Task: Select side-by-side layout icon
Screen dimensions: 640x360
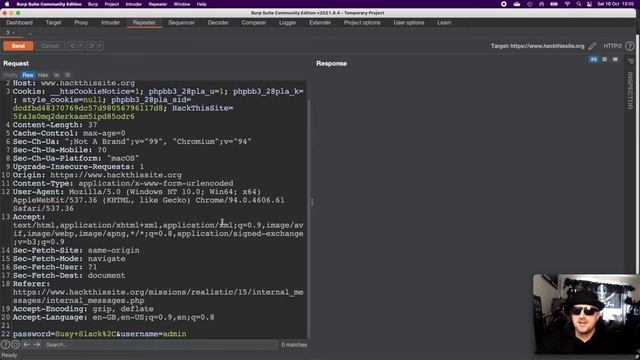Action: tap(593, 60)
